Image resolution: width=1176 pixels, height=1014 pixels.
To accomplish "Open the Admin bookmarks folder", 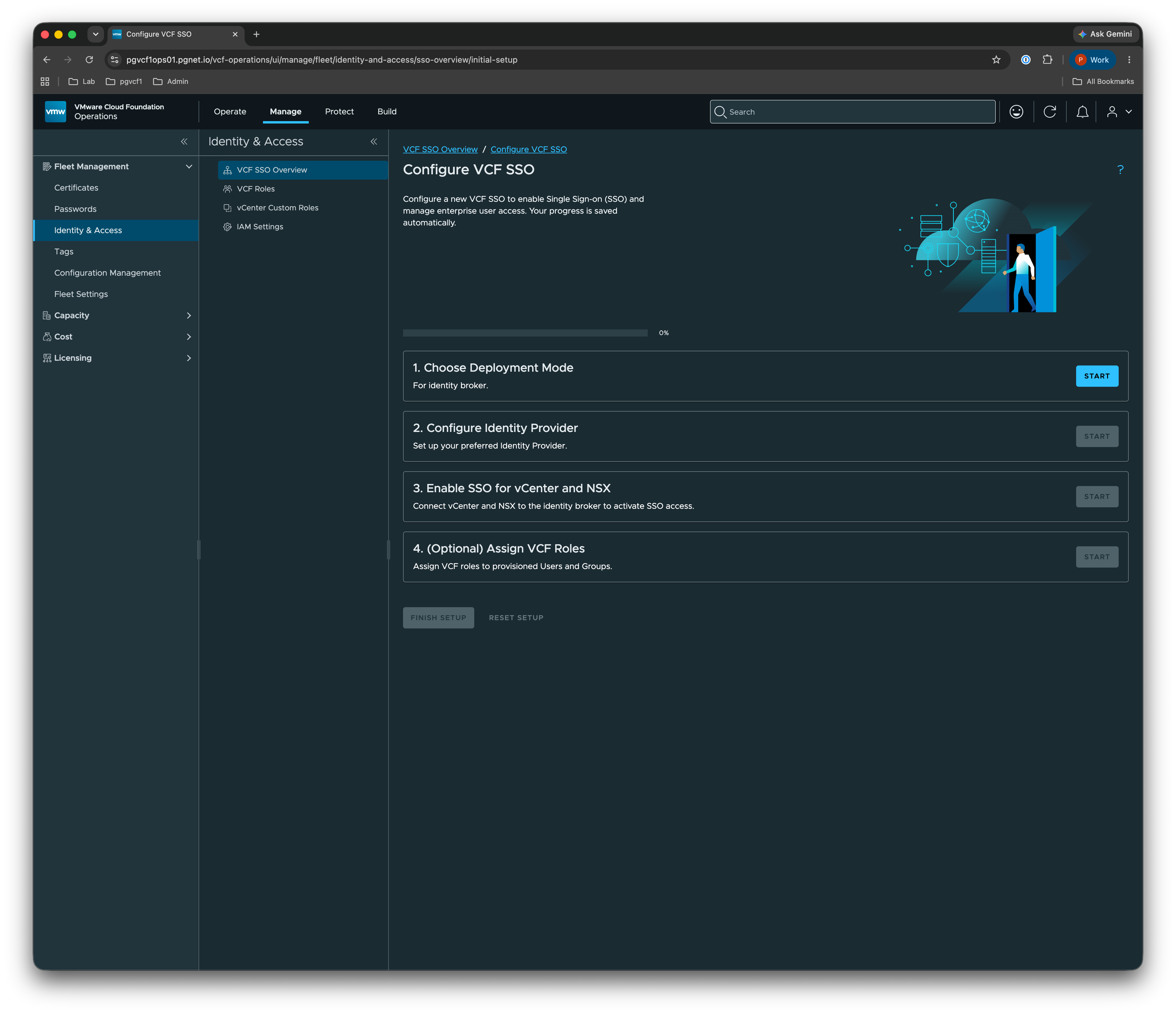I will click(170, 81).
